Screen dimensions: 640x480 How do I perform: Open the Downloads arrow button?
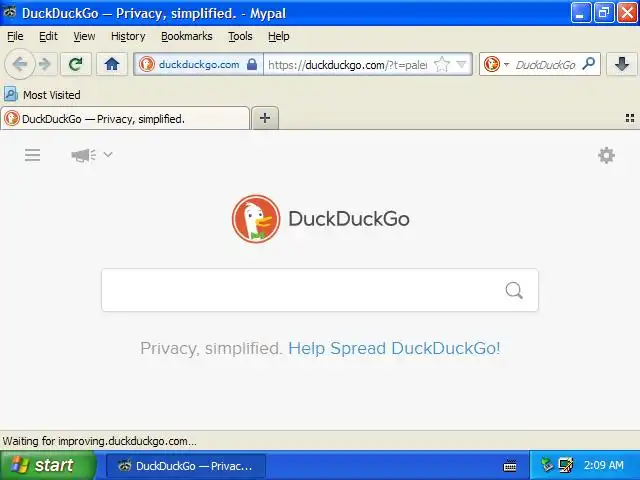621,64
